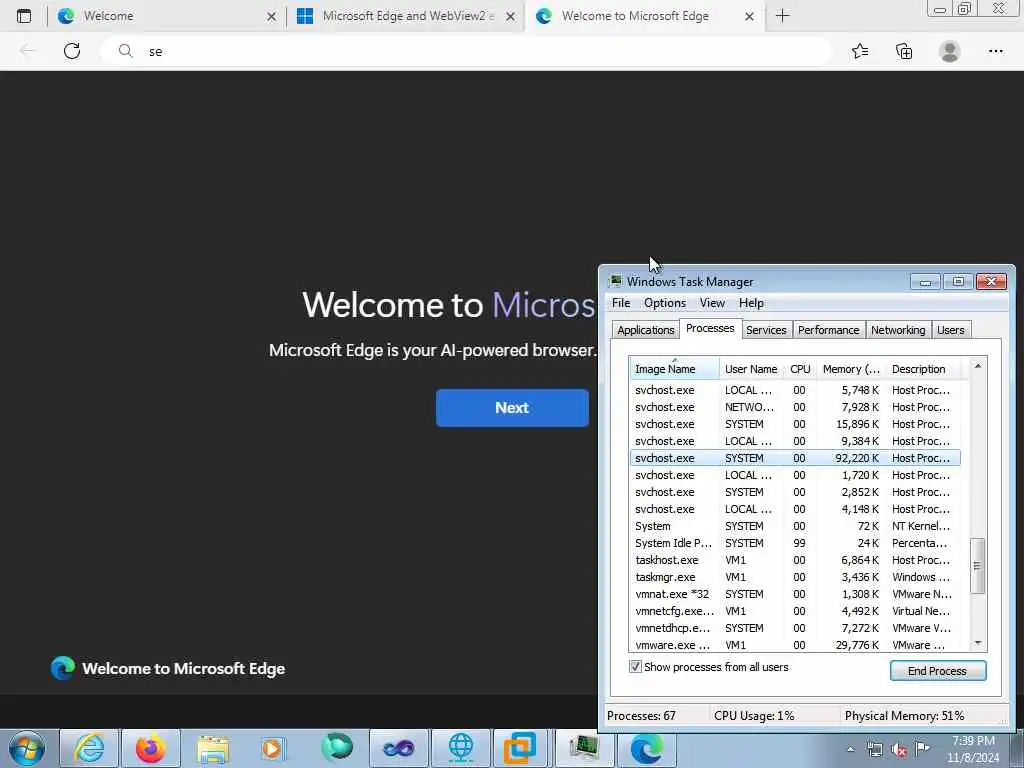
Task: Minimize the Task Manager window
Action: (x=925, y=281)
